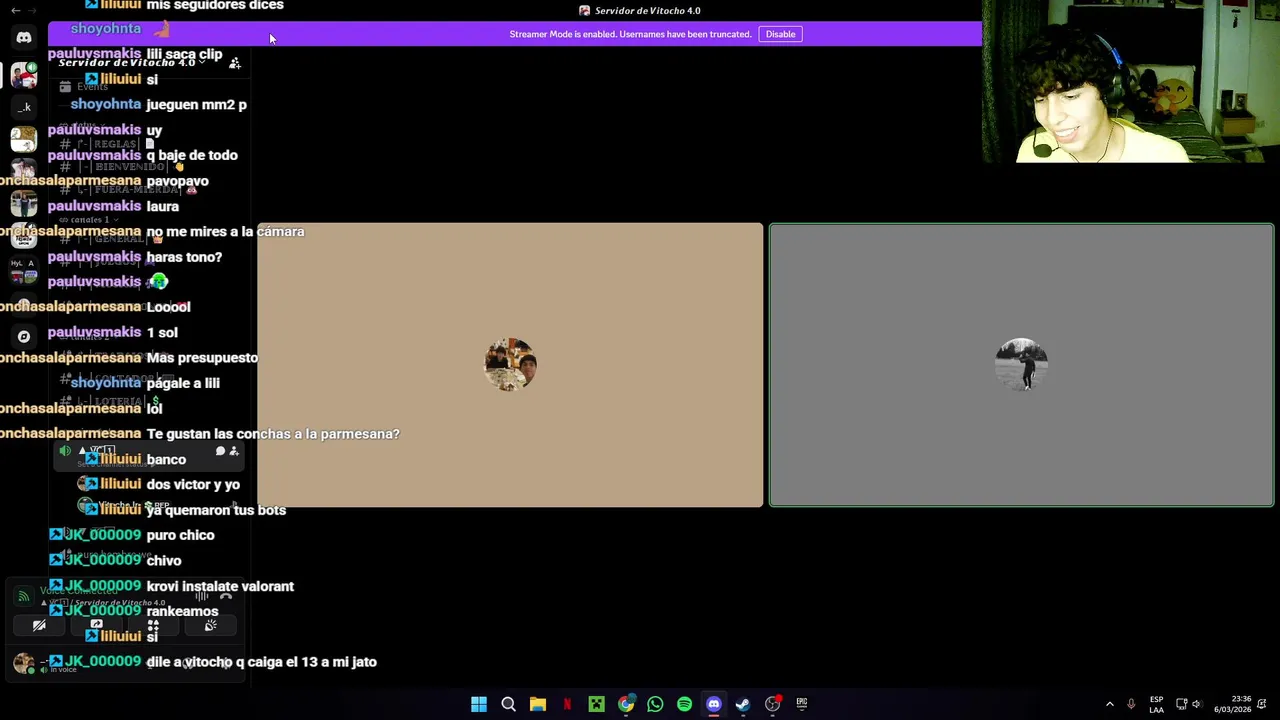Click the right gray participant video tile

pyautogui.click(x=1021, y=365)
